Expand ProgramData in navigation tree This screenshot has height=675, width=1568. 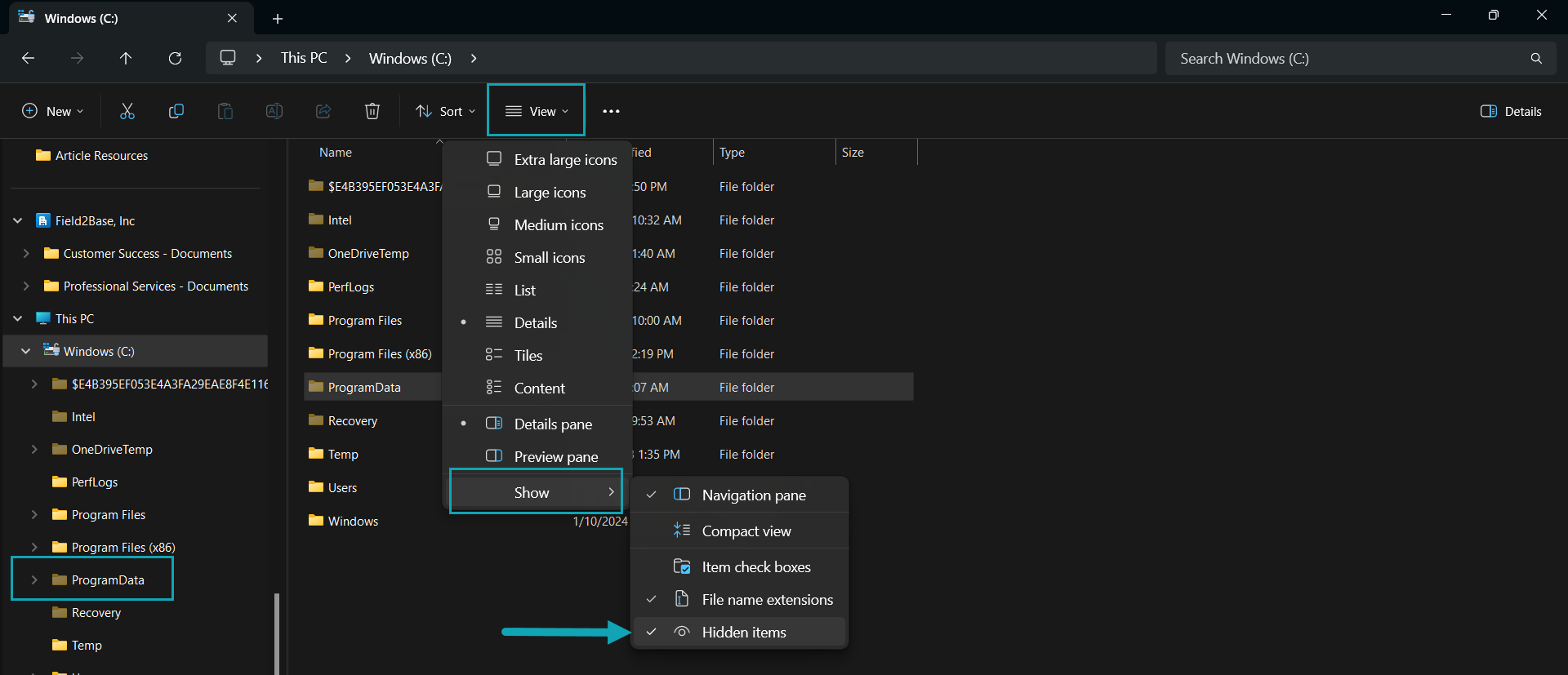pyautogui.click(x=34, y=580)
